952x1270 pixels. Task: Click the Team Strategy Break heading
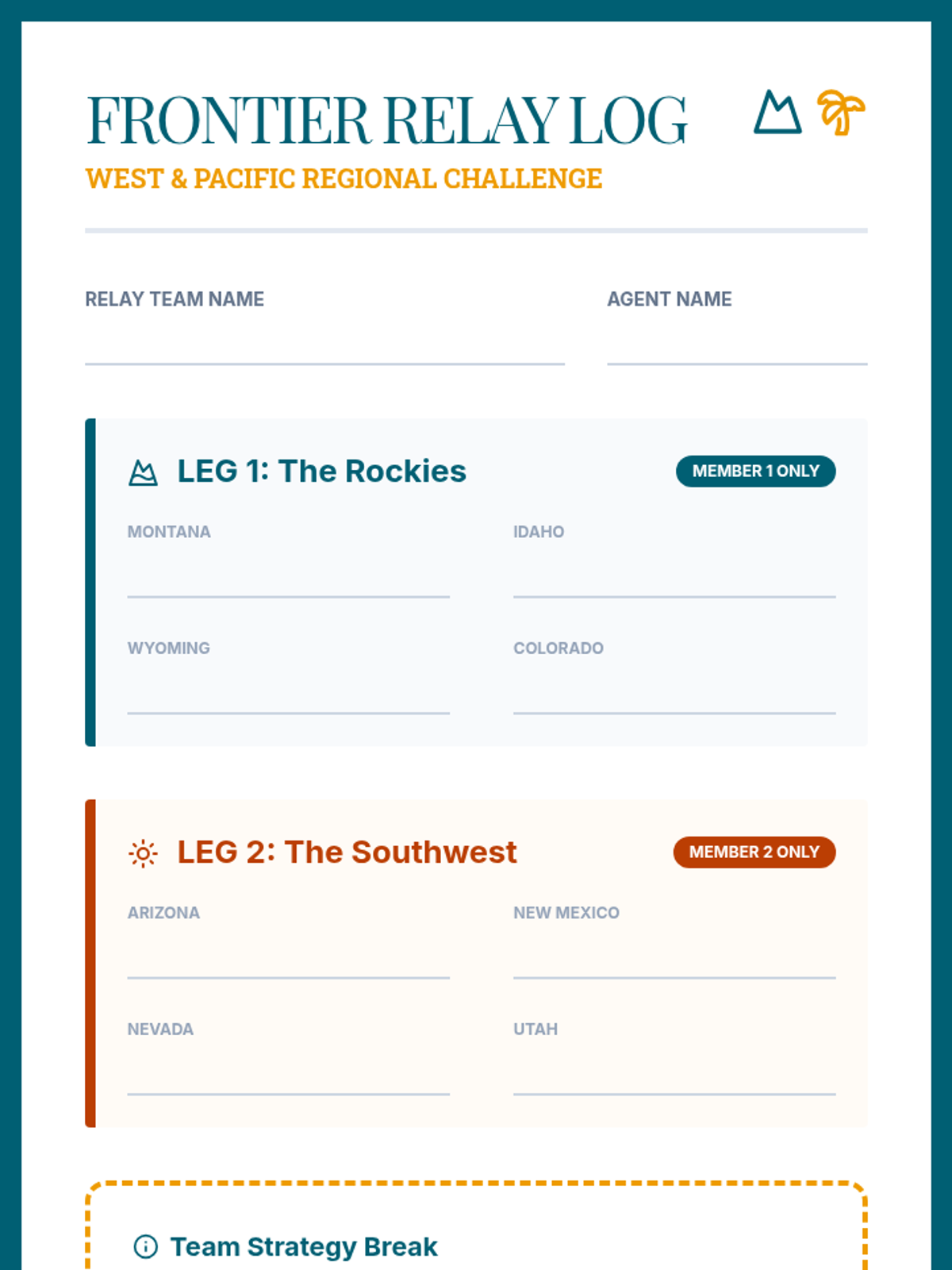coord(304,1246)
